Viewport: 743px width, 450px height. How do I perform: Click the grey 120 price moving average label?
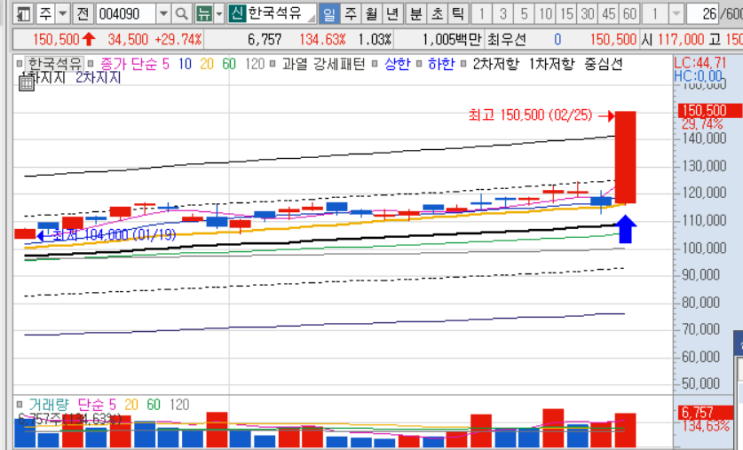tap(254, 63)
